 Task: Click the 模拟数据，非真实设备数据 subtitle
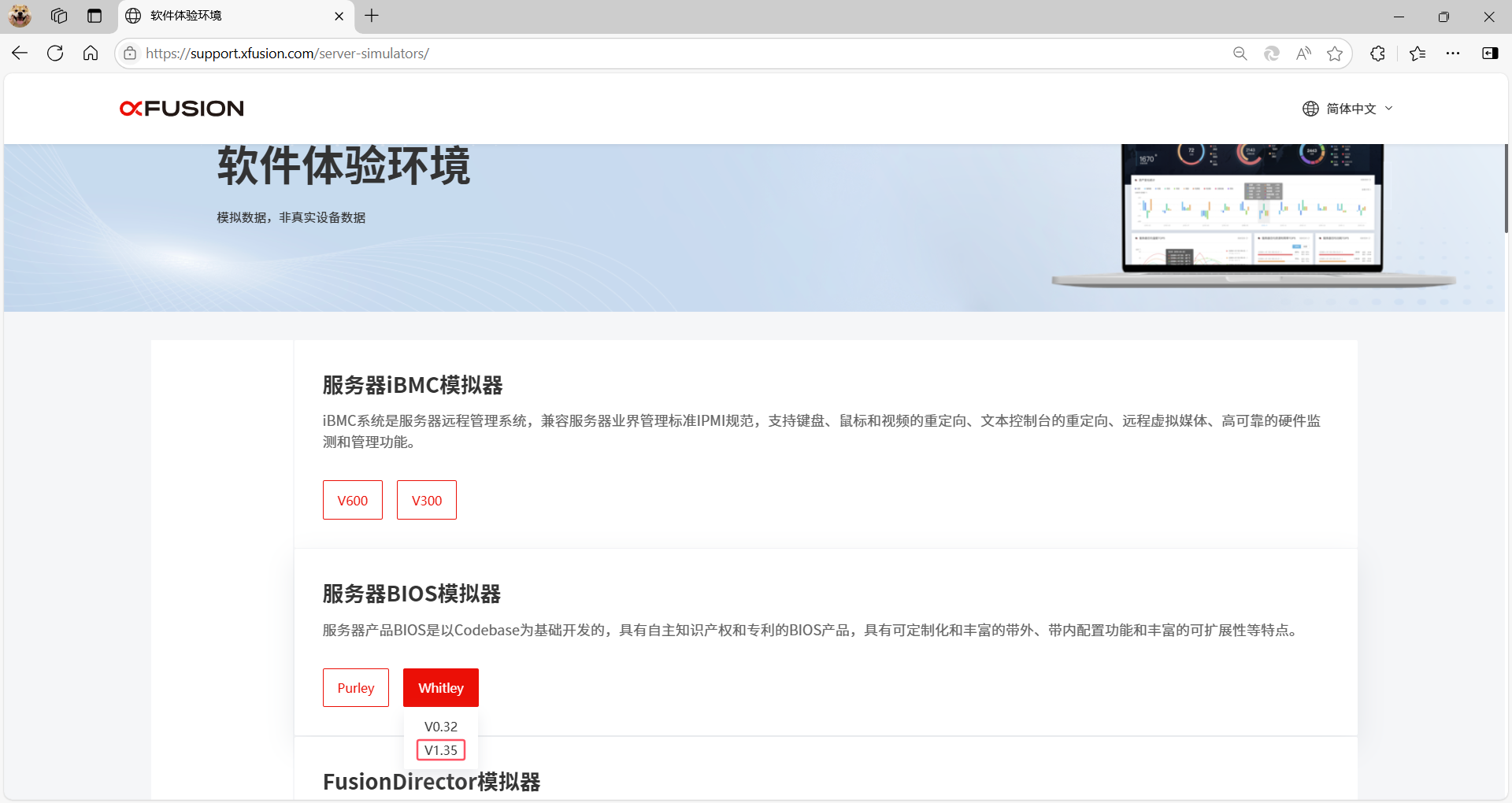point(291,217)
